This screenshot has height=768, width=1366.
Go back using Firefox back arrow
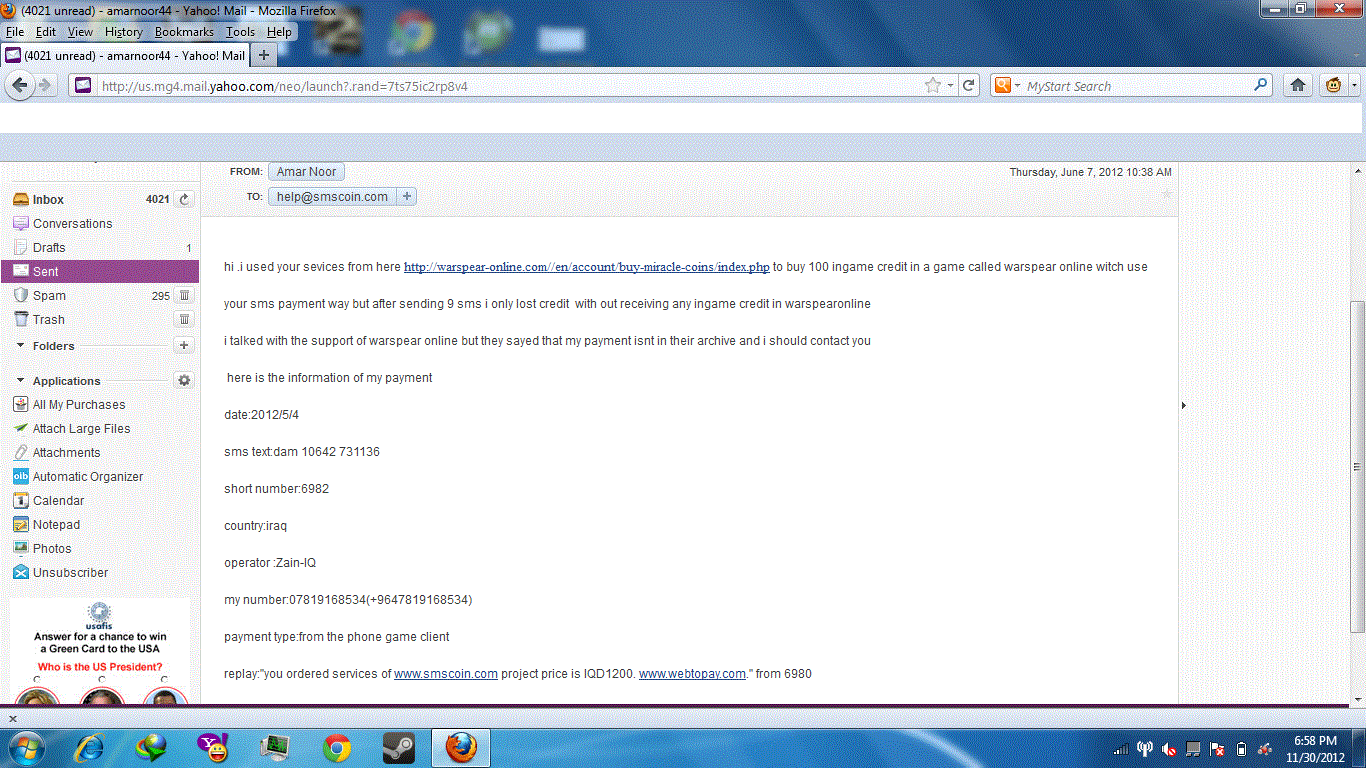pyautogui.click(x=19, y=86)
